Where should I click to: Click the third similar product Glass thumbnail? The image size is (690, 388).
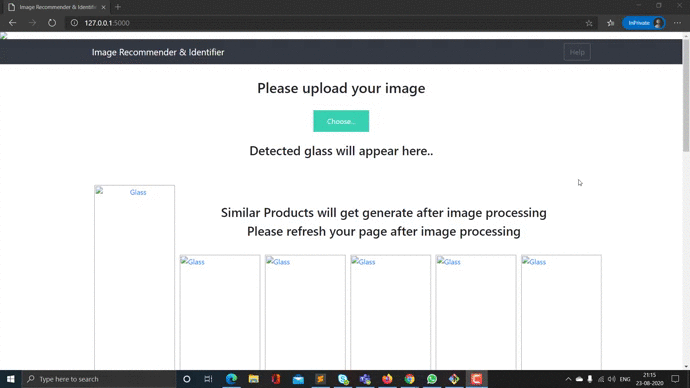pos(390,312)
